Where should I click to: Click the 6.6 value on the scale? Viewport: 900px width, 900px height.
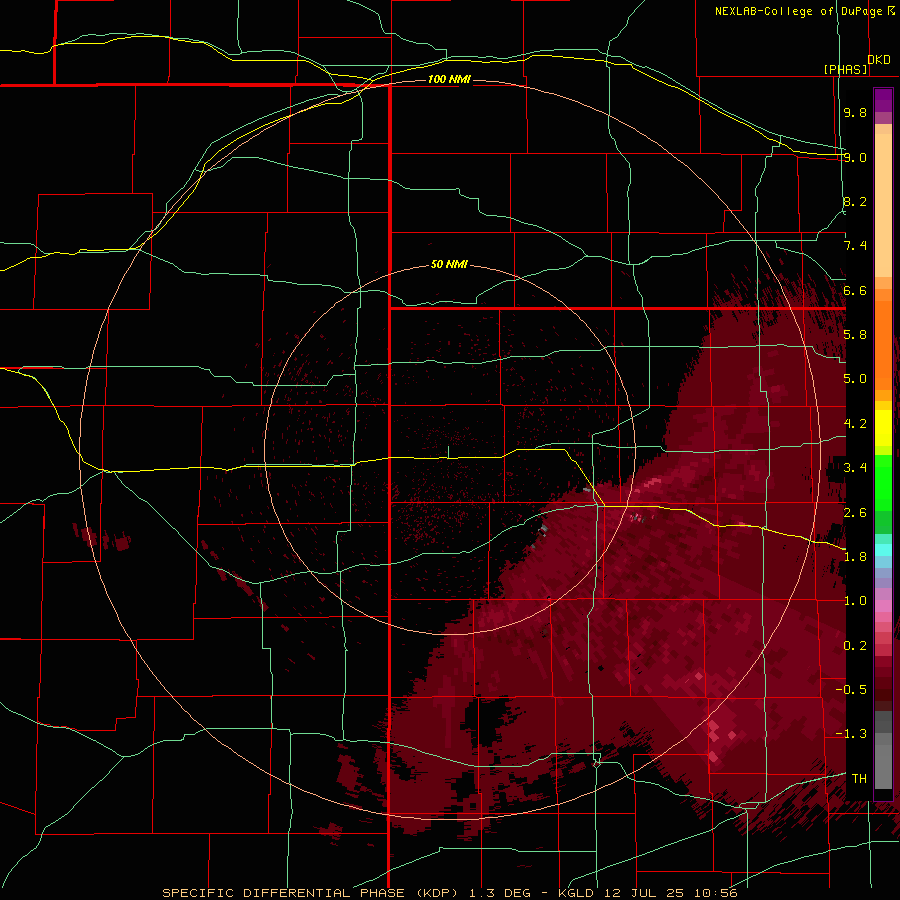(x=855, y=290)
